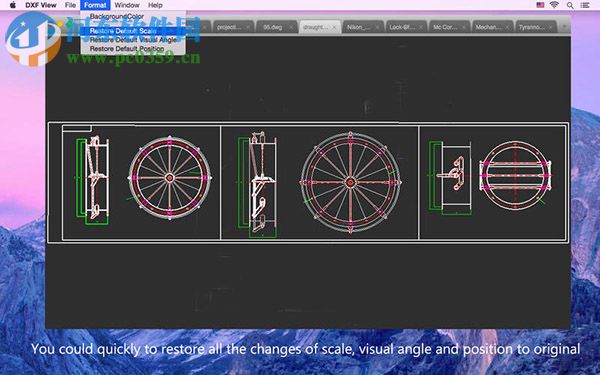Close the draught... tab
This screenshot has height=375, width=600.
tap(334, 28)
